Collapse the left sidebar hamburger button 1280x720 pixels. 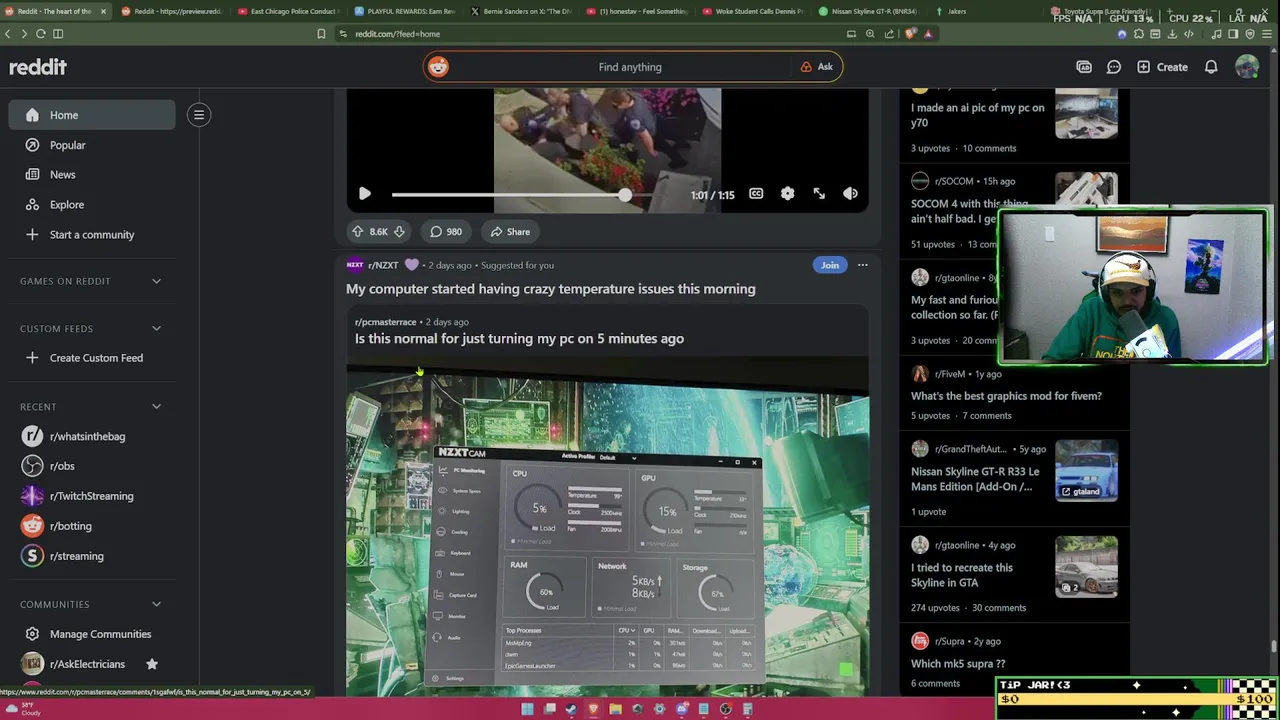pyautogui.click(x=199, y=115)
